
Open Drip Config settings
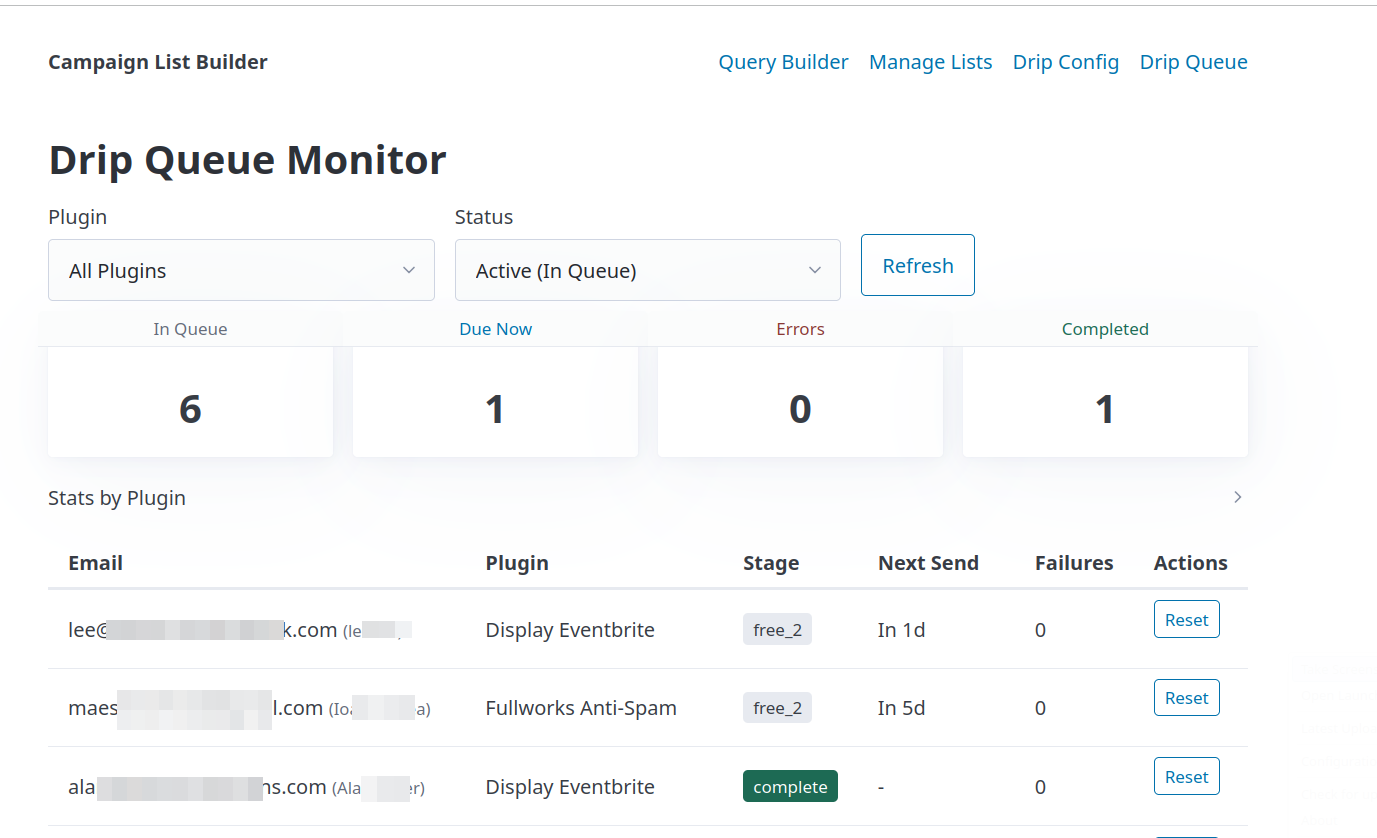coord(1065,61)
